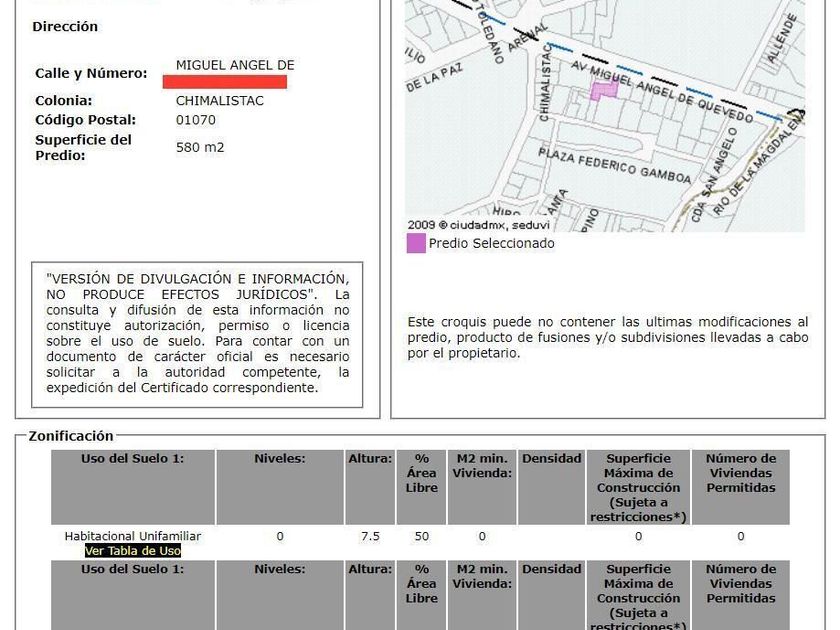Screen dimensions: 840x630
Task: Click the 'VERSIÓN DE DIVULGACIÓN' disclaimer box
Action: tap(197, 334)
